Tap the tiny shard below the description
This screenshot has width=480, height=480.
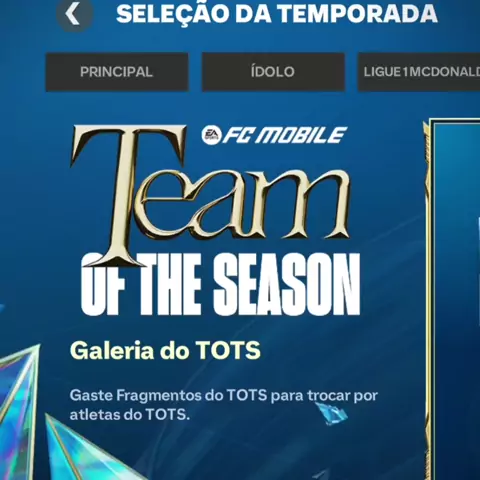[x=321, y=474]
